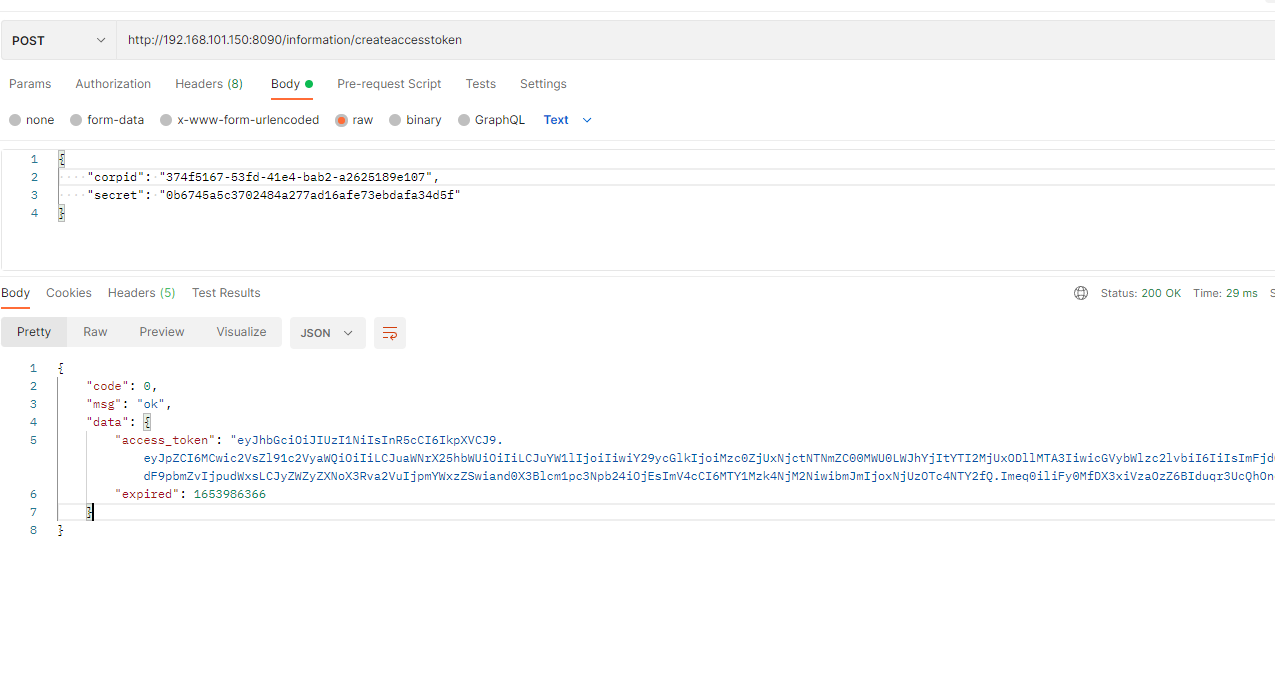Click the 'Status: 200 OK' text
This screenshot has width=1275, height=675.
[x=1141, y=293]
